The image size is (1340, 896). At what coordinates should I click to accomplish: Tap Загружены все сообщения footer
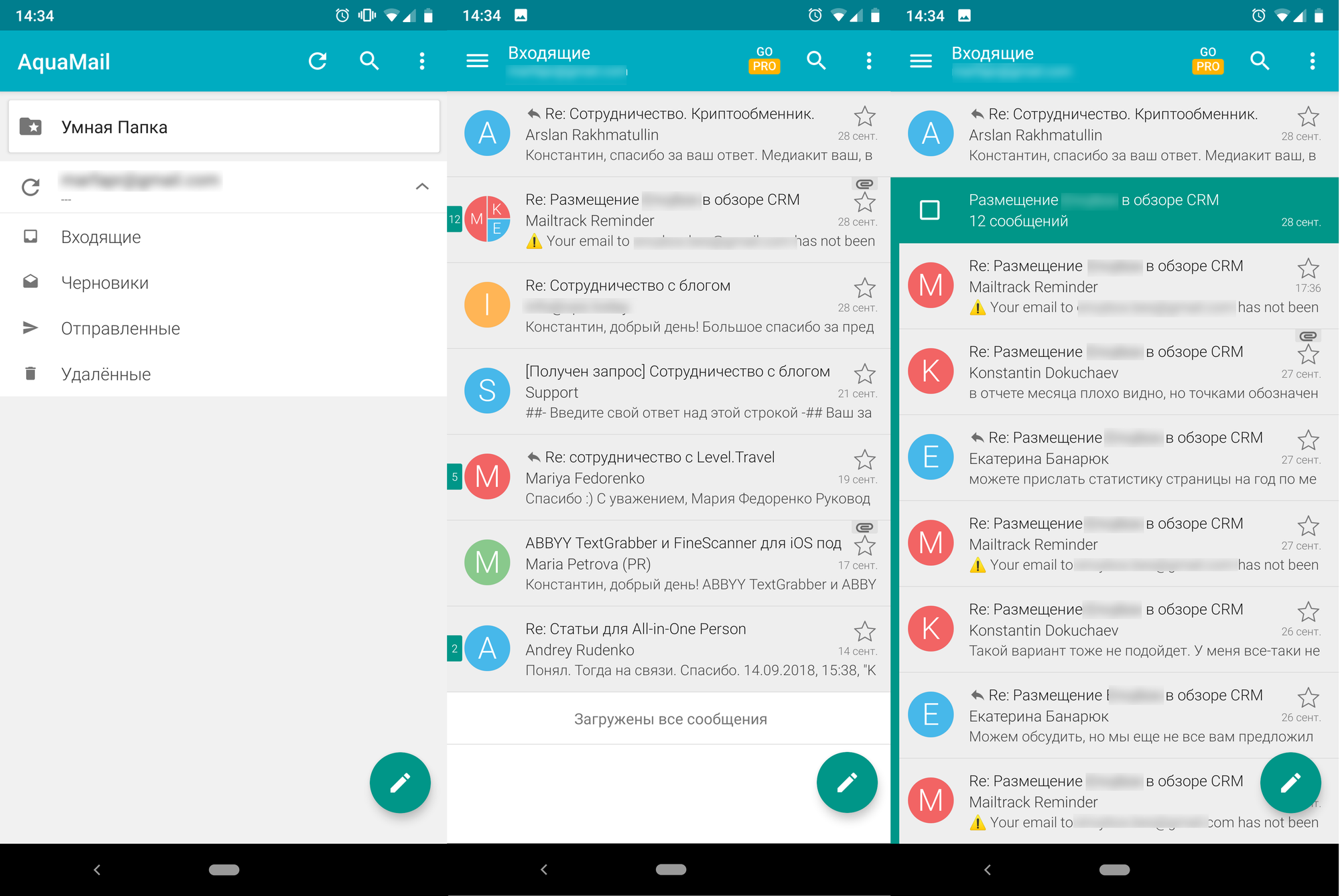tap(670, 719)
